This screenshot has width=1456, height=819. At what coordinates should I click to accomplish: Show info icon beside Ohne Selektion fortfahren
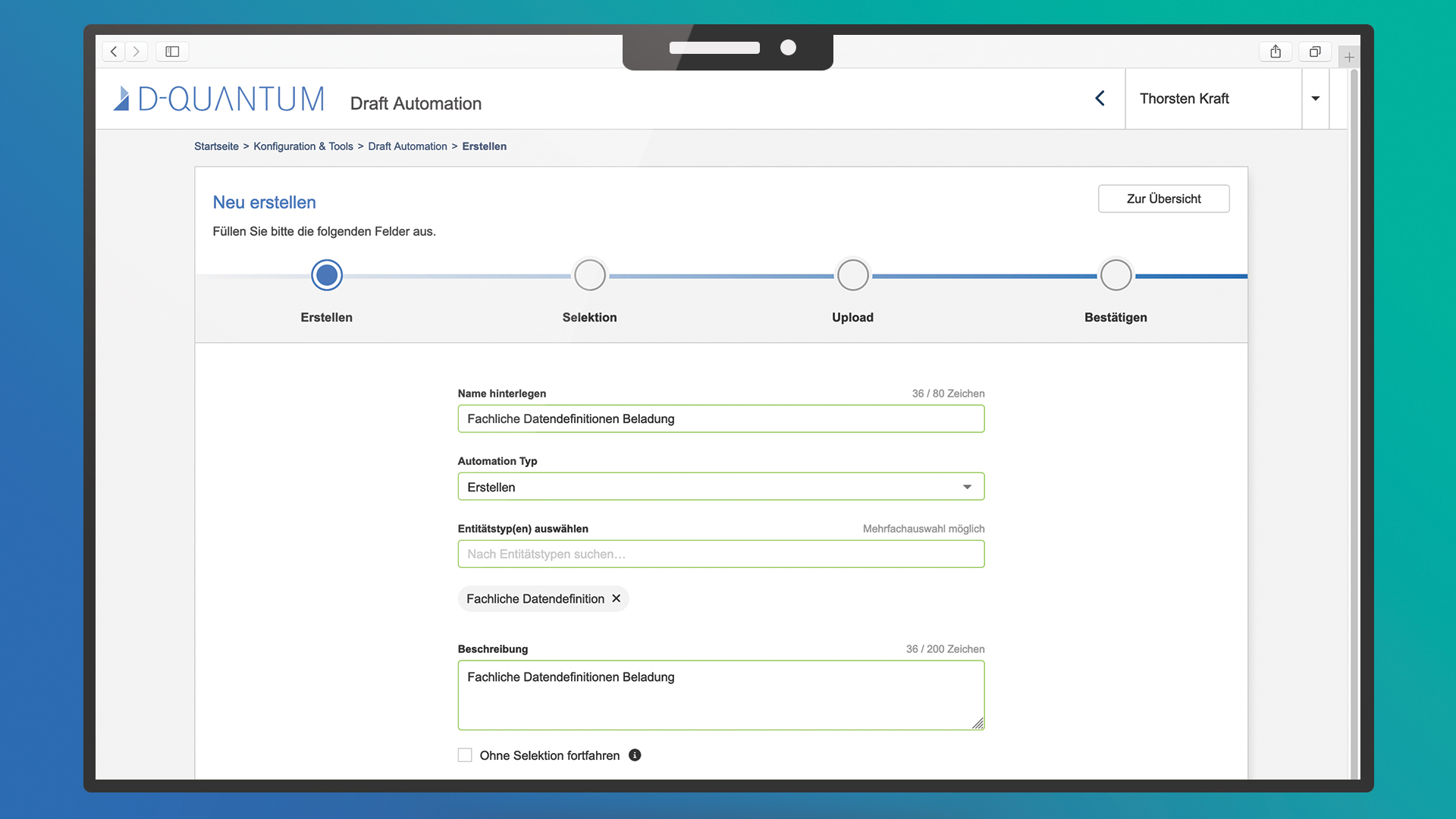point(635,755)
